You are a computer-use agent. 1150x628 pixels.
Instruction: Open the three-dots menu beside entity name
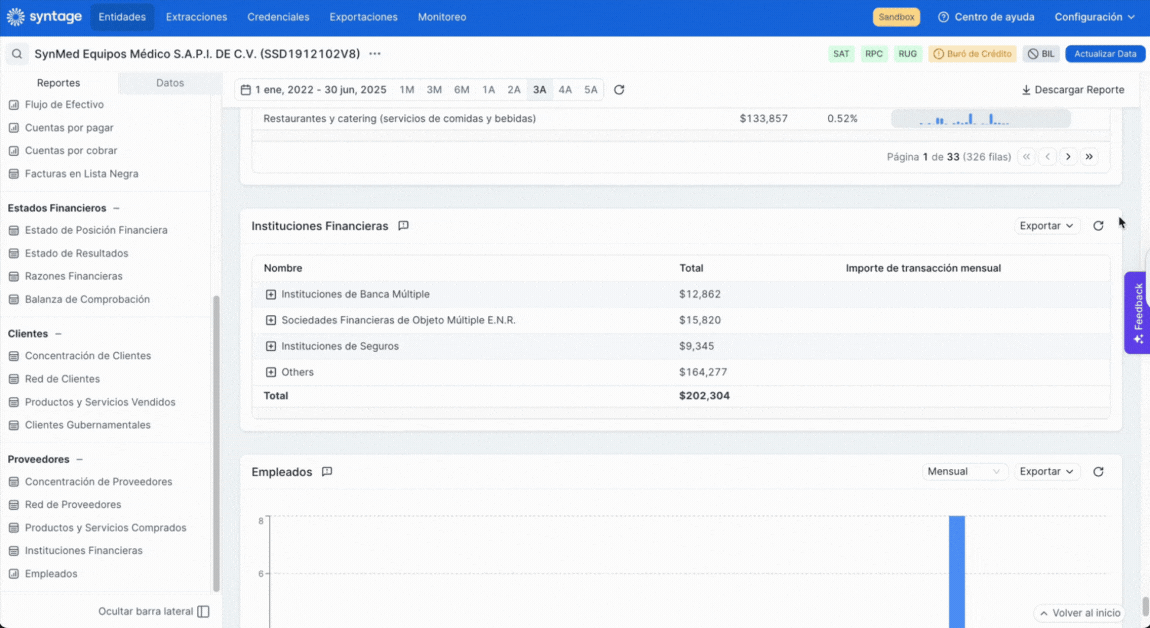(x=375, y=54)
